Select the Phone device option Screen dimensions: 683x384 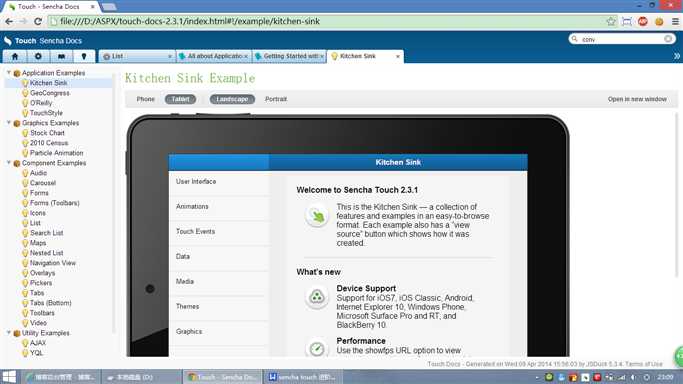pos(145,99)
